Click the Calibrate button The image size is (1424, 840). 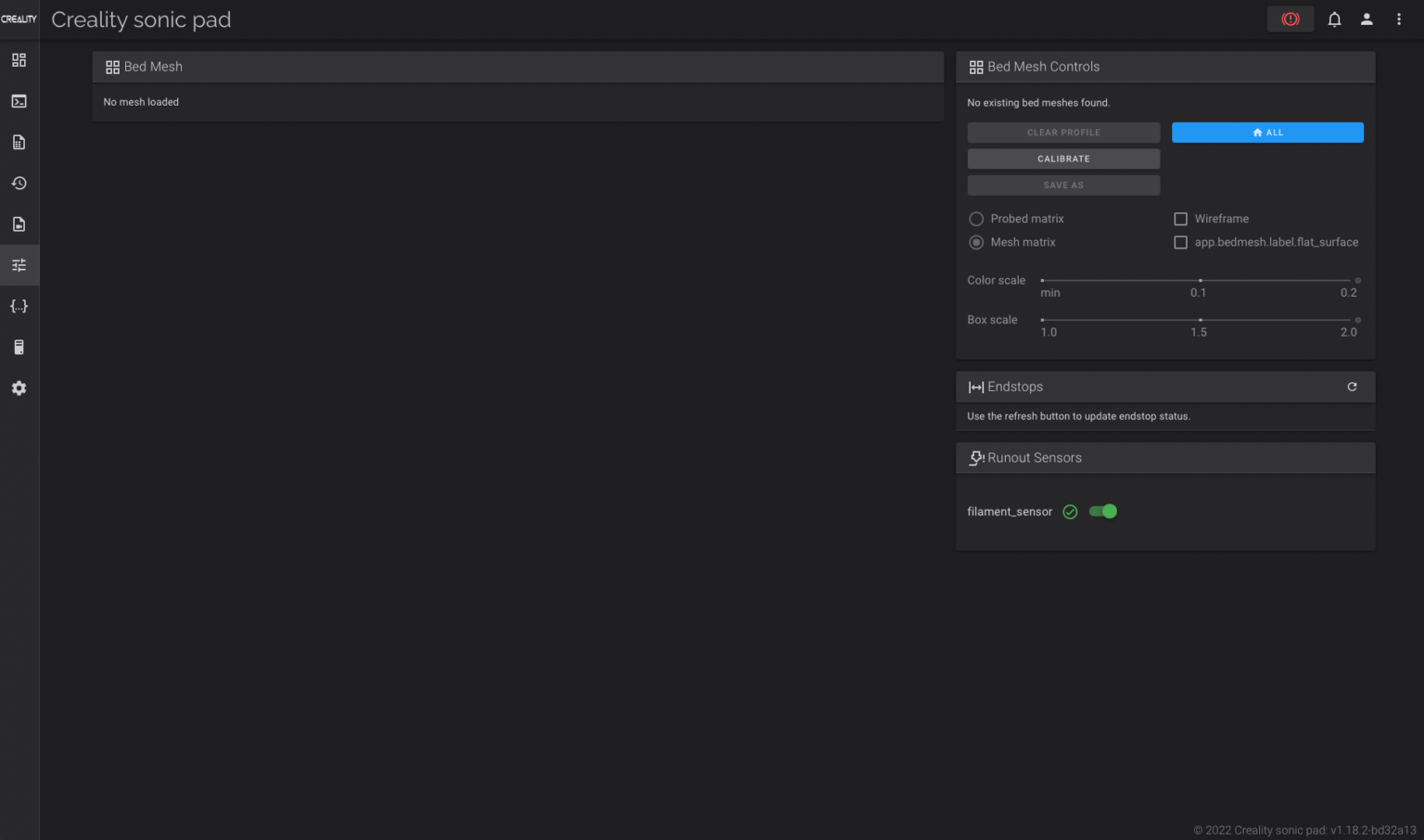(1063, 159)
